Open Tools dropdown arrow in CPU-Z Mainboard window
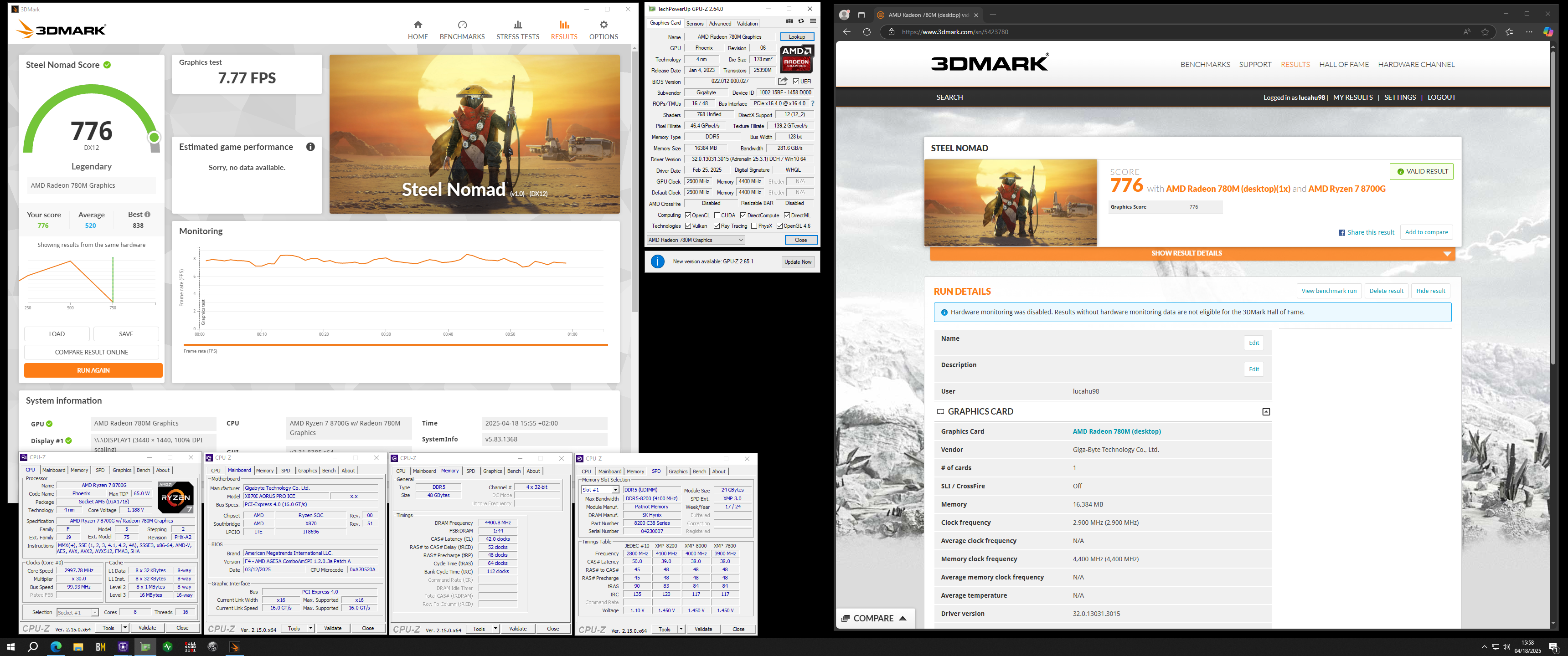This screenshot has height=656, width=1568. pos(310,628)
